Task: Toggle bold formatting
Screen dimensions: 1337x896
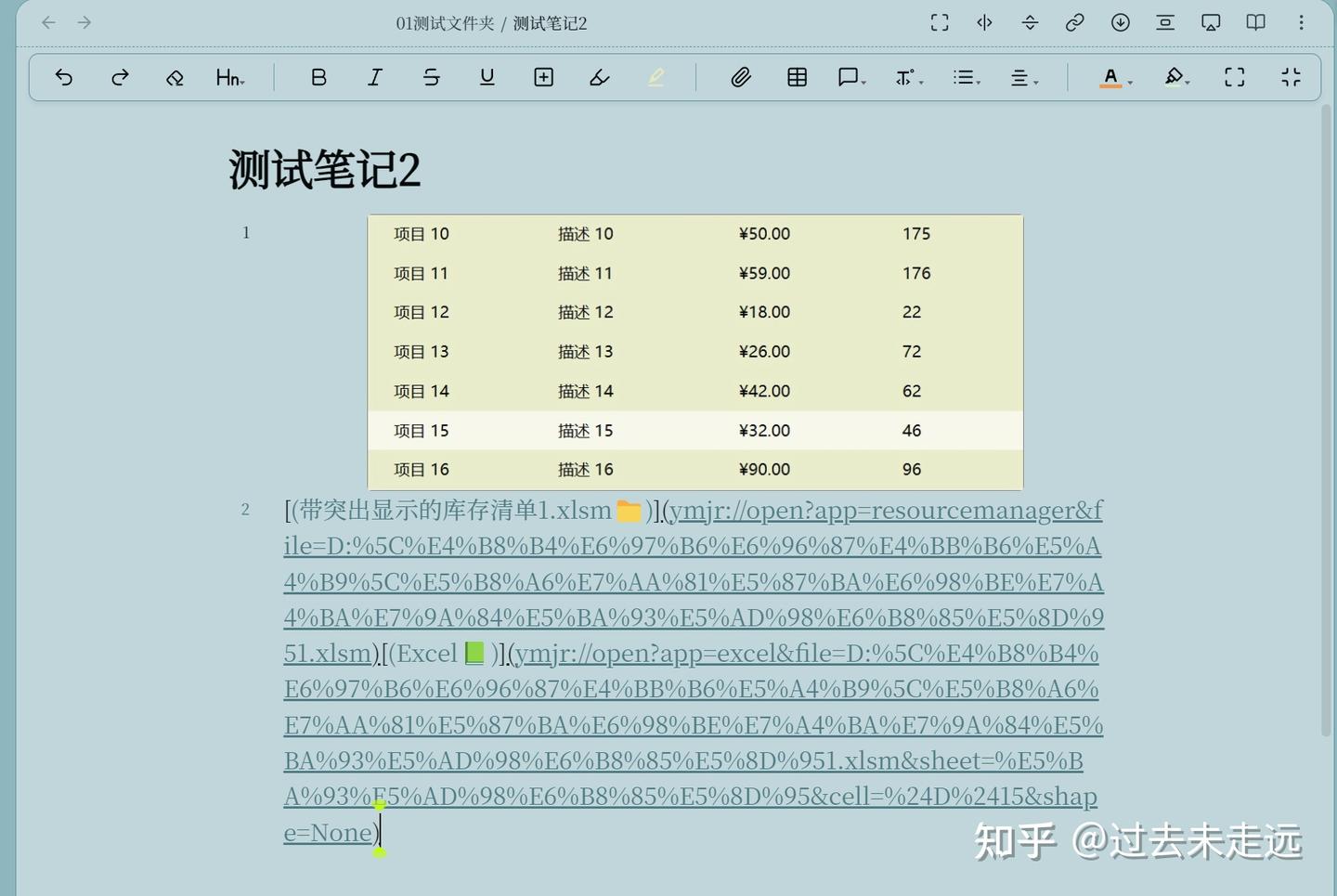Action: pos(318,77)
